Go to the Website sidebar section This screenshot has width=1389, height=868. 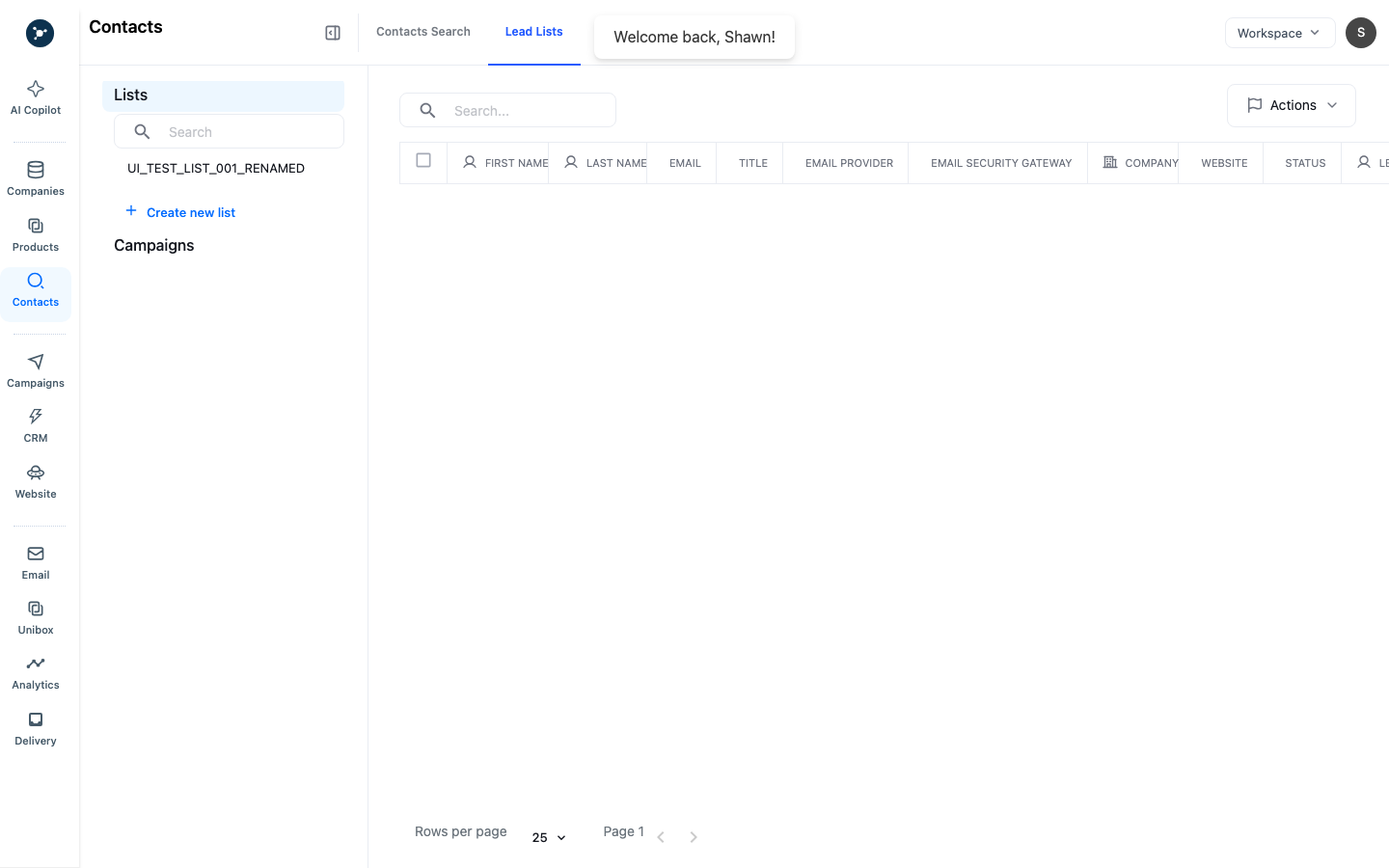pyautogui.click(x=36, y=481)
